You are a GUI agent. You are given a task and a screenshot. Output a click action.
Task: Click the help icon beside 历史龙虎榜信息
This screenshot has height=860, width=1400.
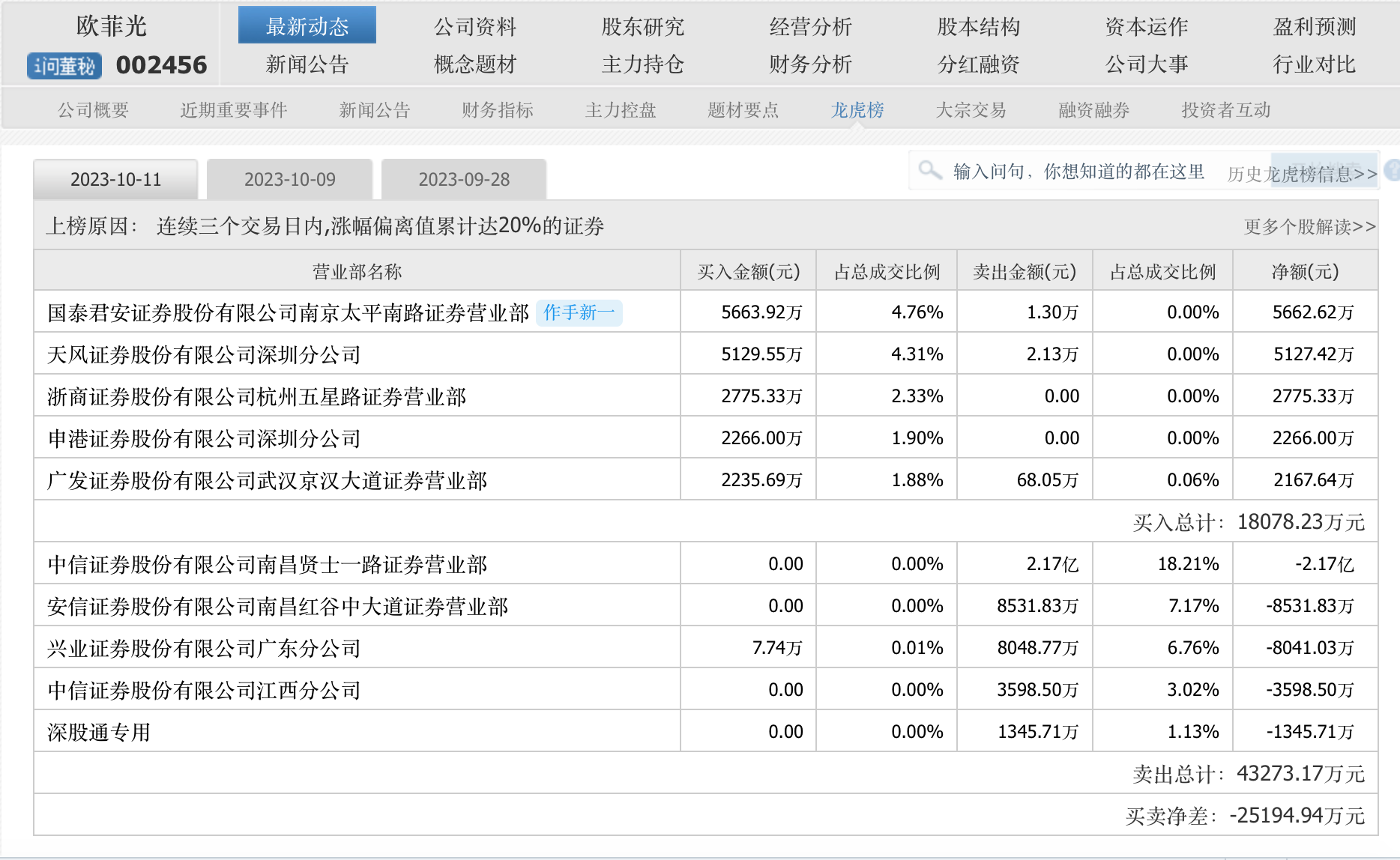[x=1393, y=171]
